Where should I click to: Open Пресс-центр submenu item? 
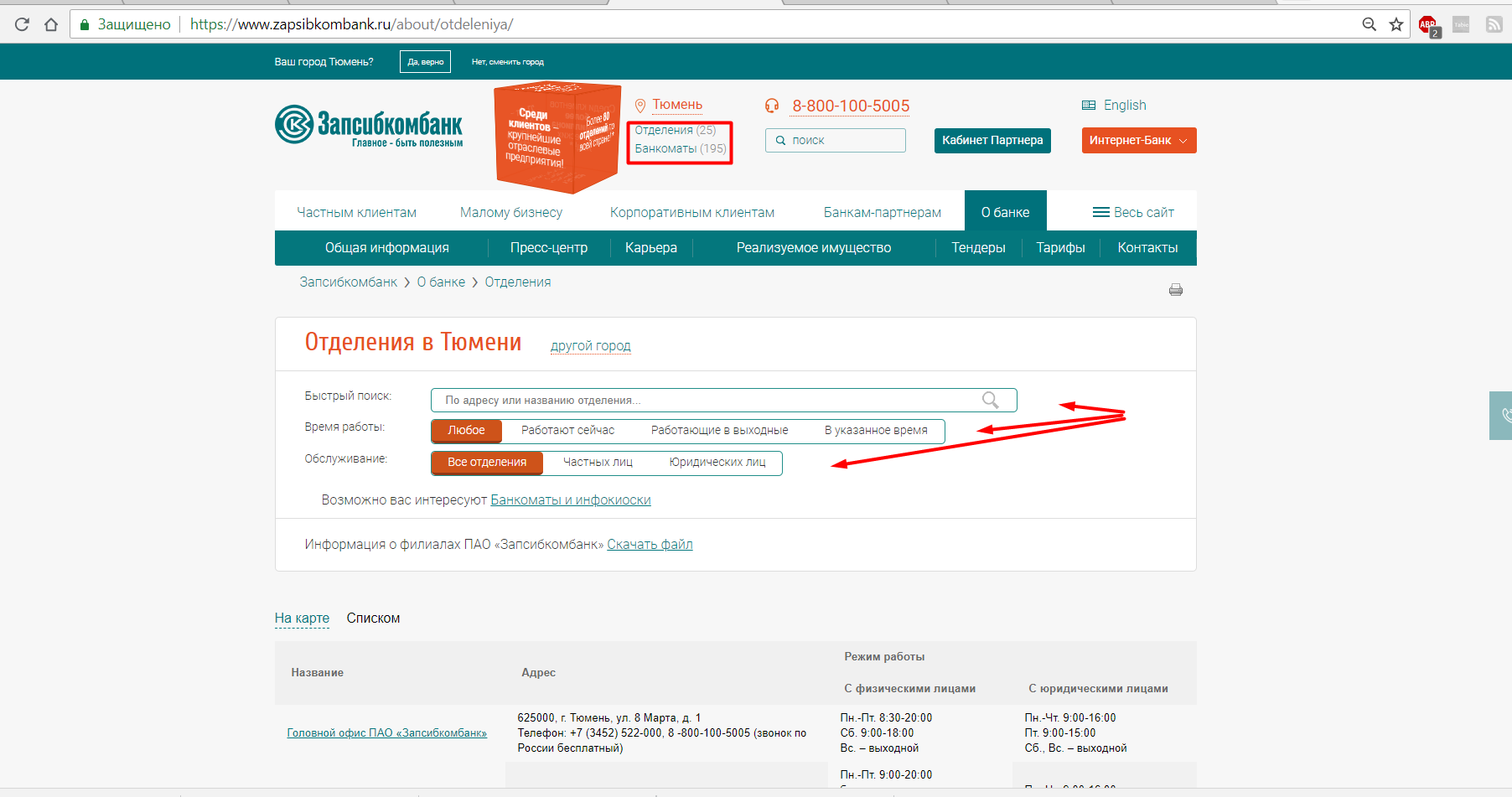[549, 247]
